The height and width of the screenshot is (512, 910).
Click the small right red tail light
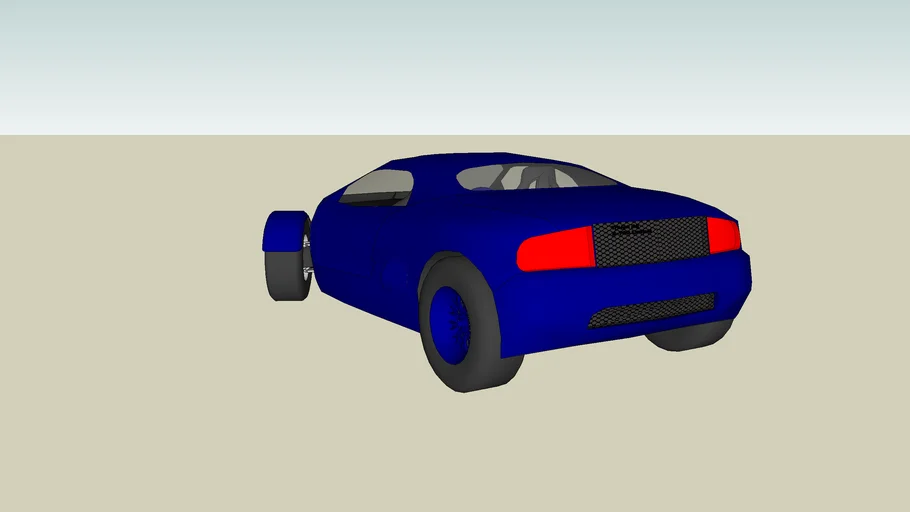tap(724, 235)
